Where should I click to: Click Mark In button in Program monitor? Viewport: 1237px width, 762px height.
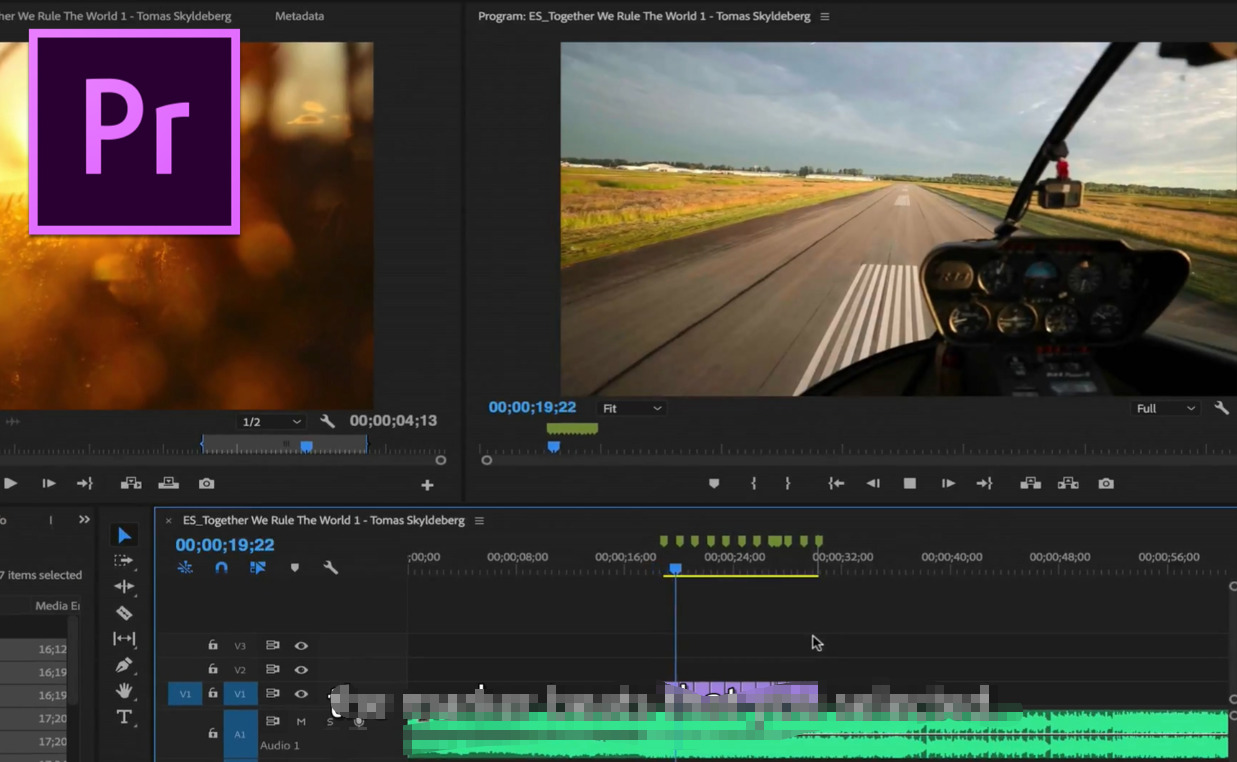point(753,483)
